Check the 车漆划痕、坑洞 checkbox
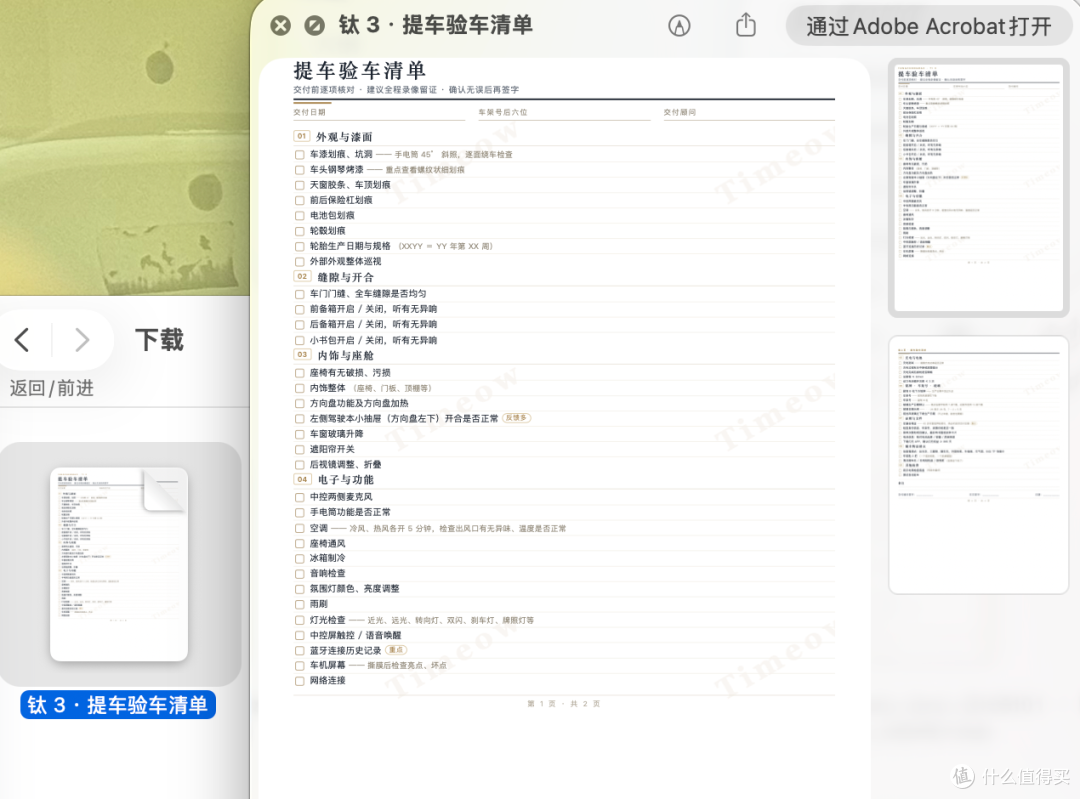This screenshot has height=799, width=1080. [300, 155]
